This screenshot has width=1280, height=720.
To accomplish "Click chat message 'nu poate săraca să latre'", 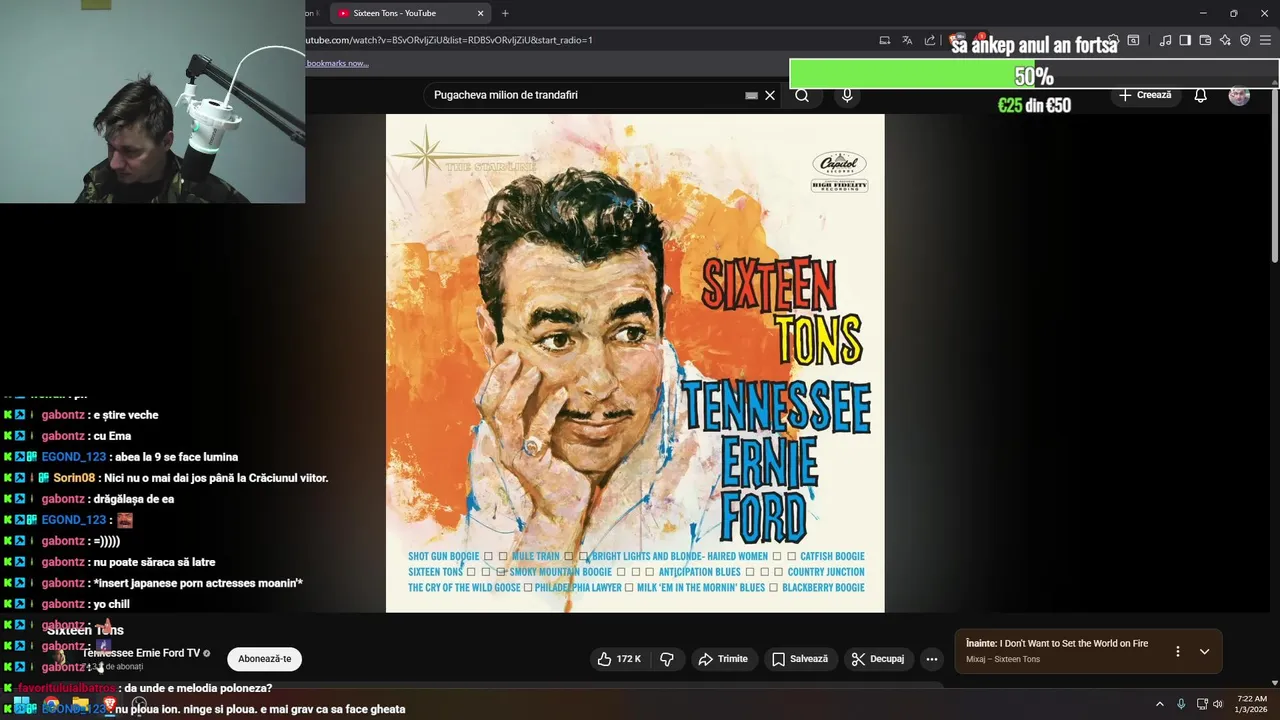I will point(154,562).
